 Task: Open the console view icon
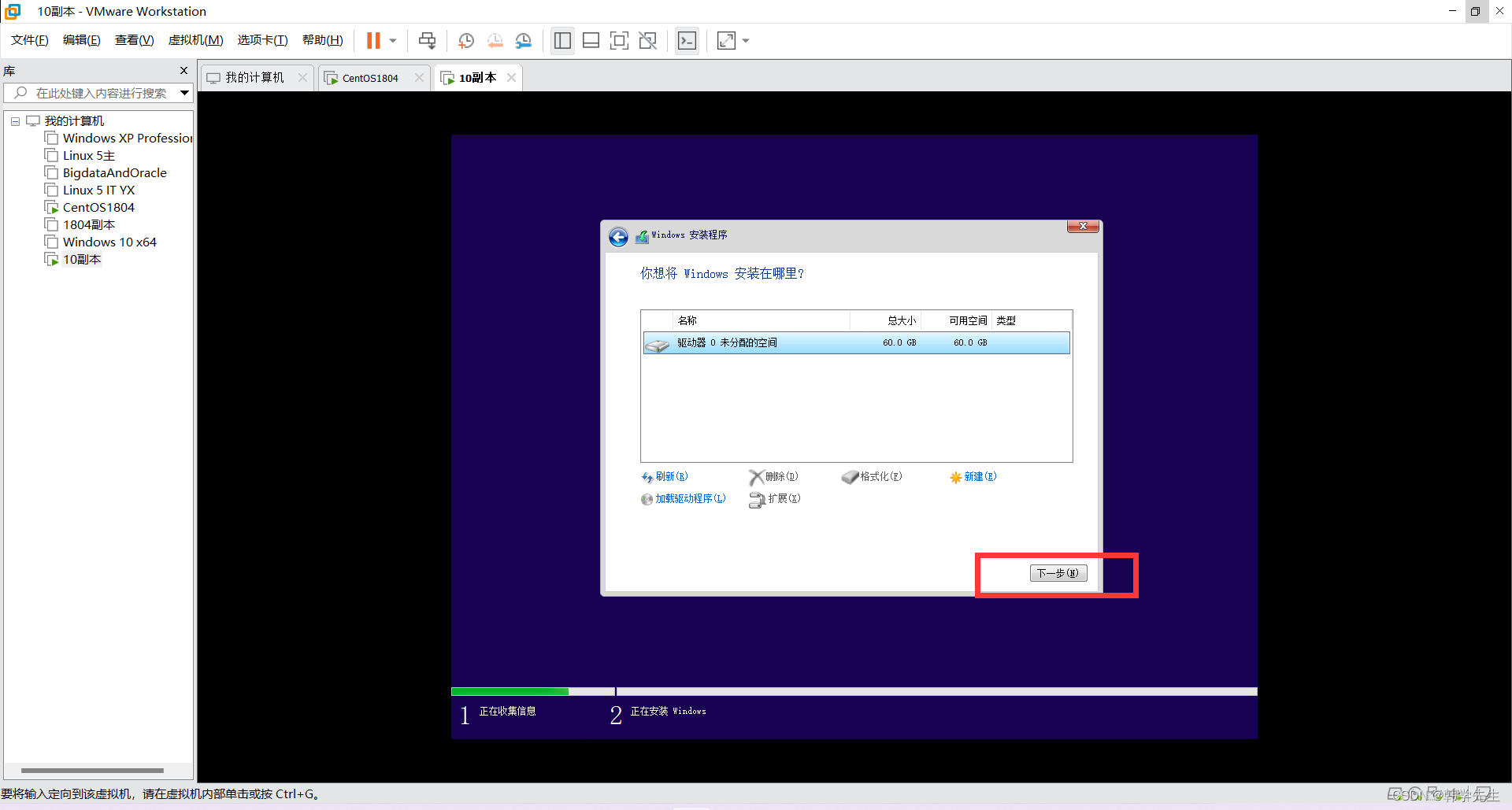click(x=687, y=40)
